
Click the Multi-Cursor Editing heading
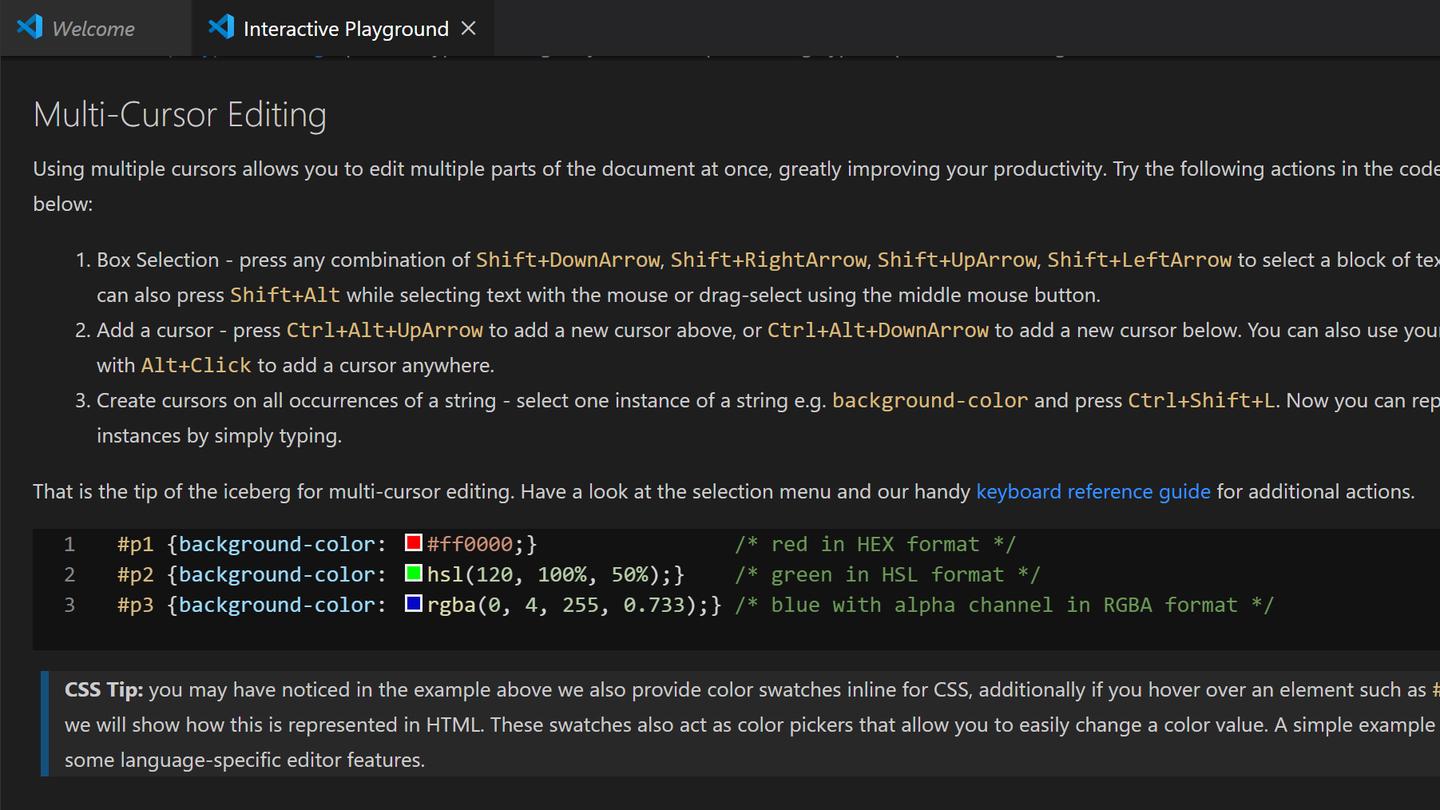[180, 115]
